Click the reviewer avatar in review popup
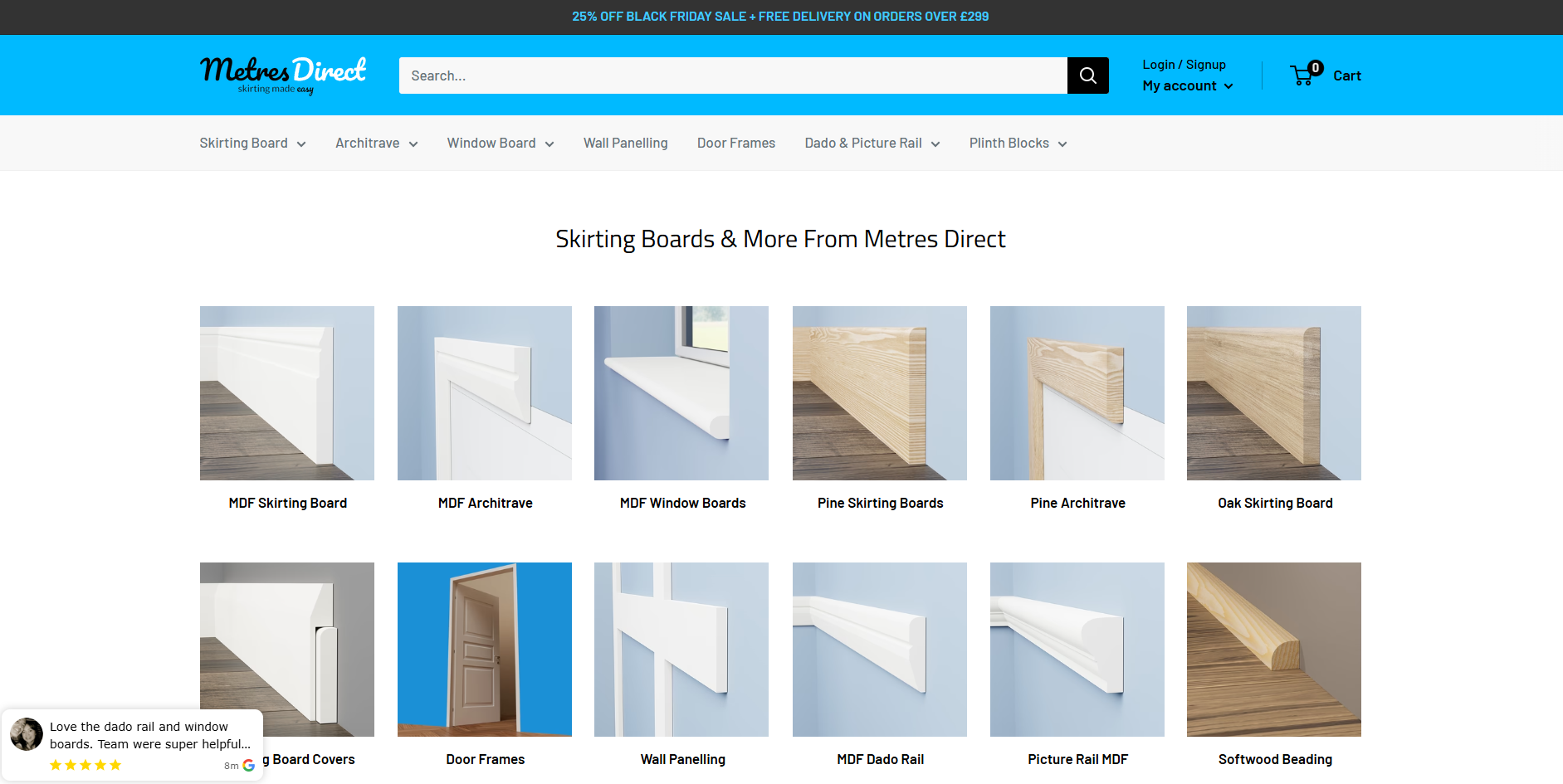 [27, 734]
